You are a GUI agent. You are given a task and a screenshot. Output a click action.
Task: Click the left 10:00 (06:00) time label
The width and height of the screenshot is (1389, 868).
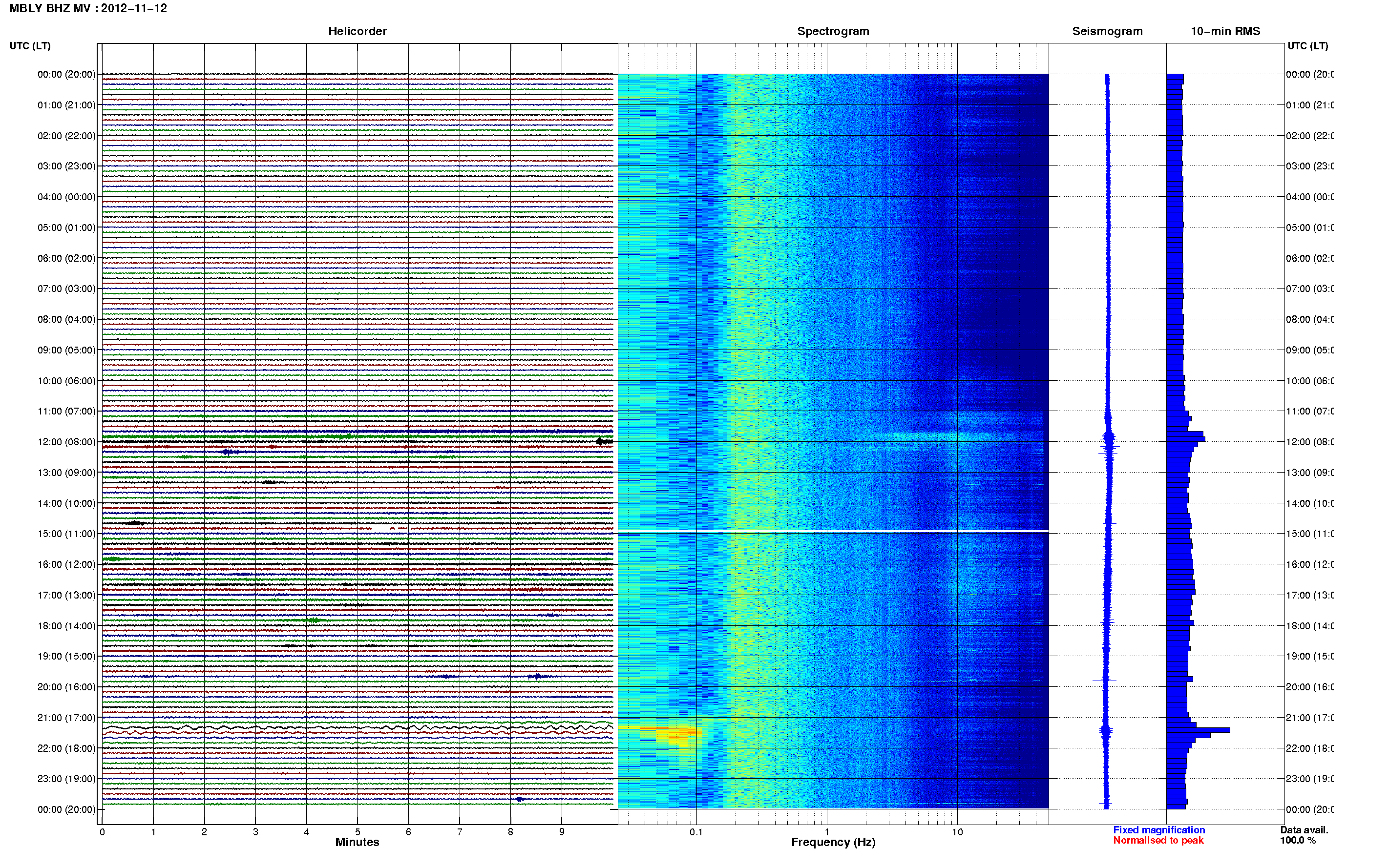(x=66, y=381)
